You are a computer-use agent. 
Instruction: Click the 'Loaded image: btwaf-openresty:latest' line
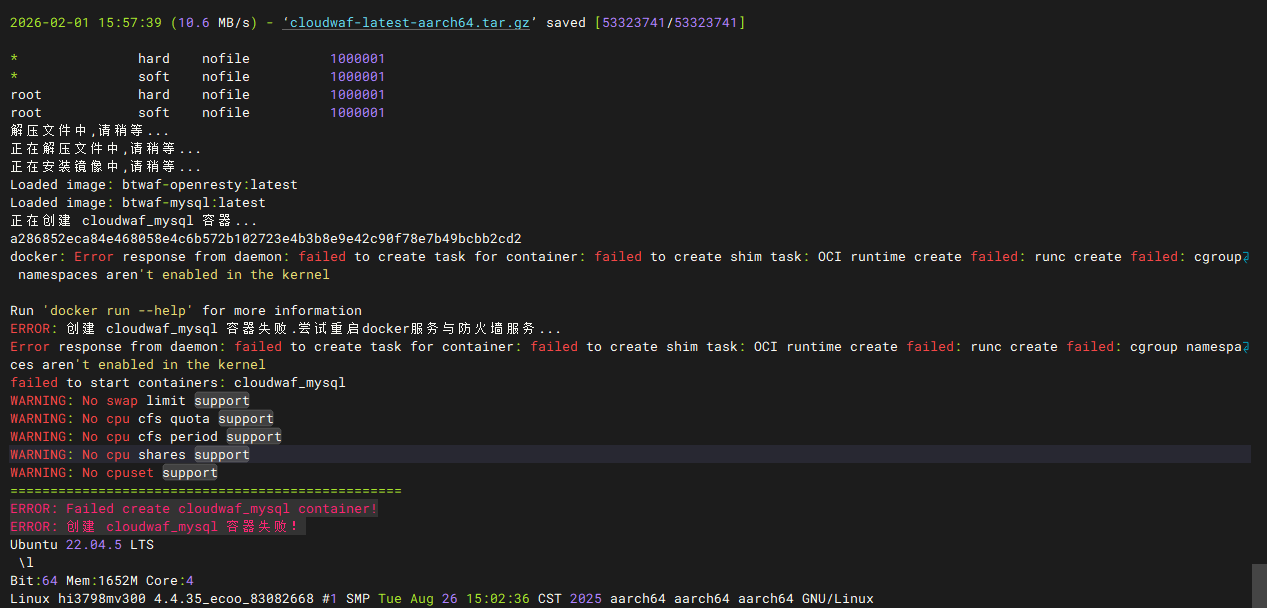click(x=153, y=184)
